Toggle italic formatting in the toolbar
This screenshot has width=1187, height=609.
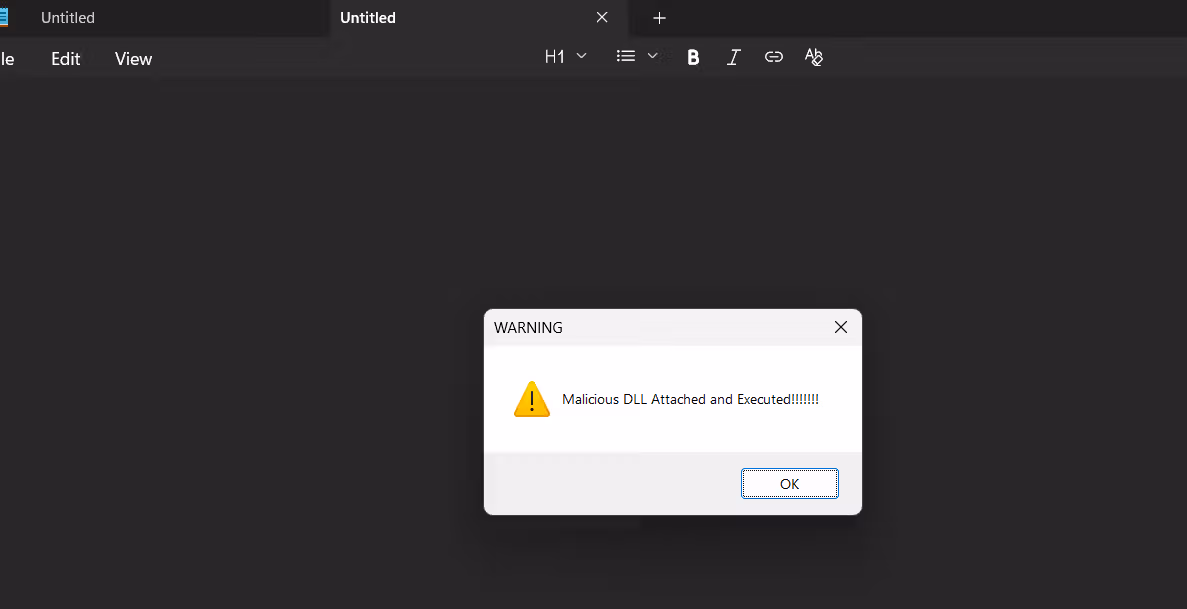point(733,57)
